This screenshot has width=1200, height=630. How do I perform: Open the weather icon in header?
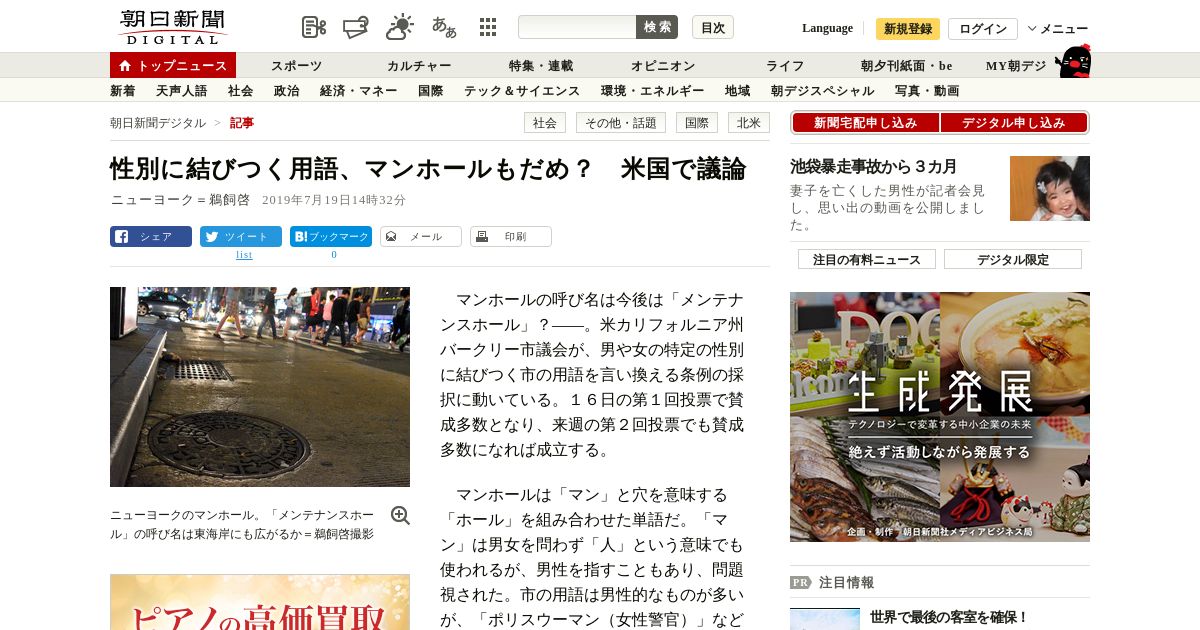(x=400, y=27)
